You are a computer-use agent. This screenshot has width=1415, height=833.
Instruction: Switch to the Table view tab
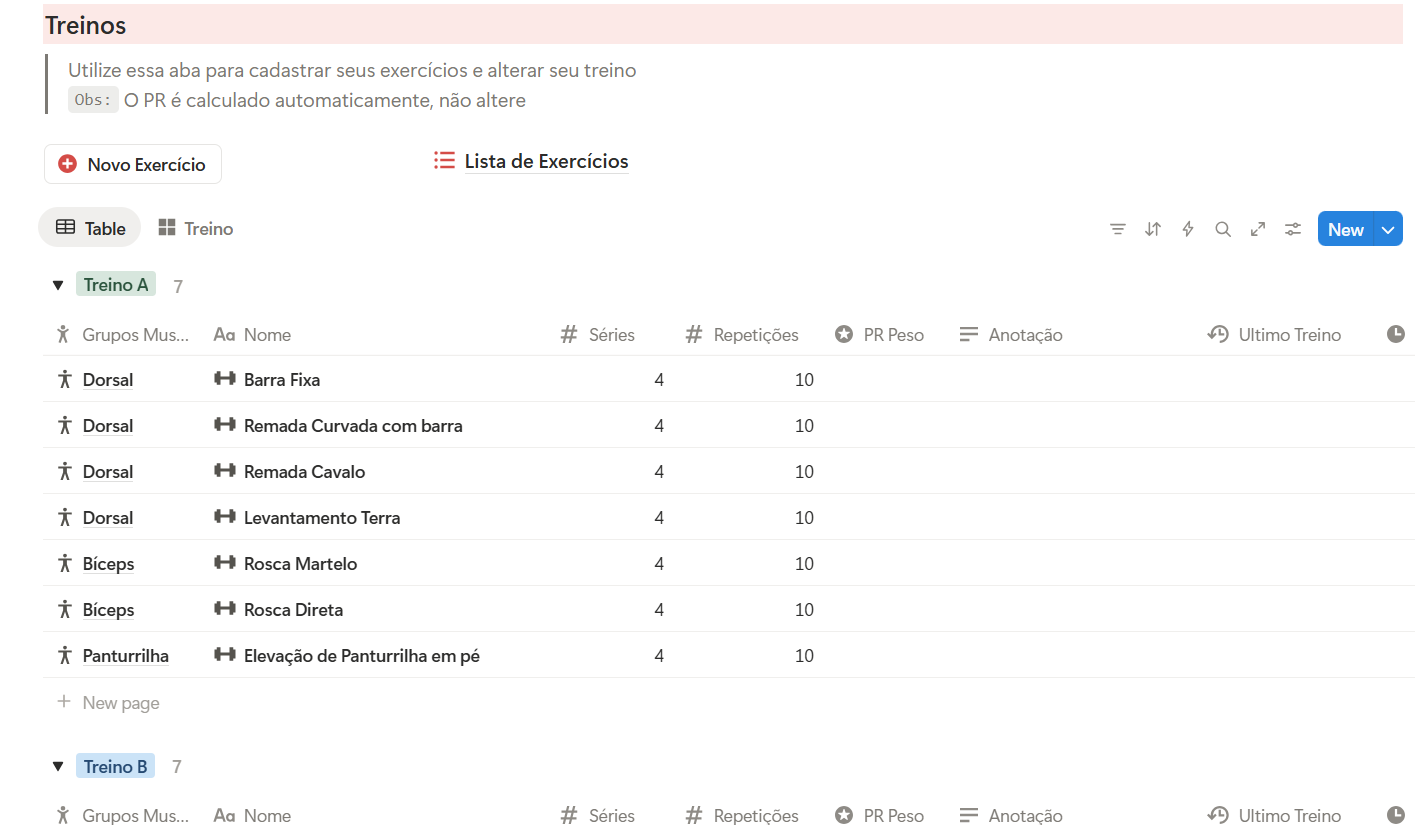click(91, 228)
